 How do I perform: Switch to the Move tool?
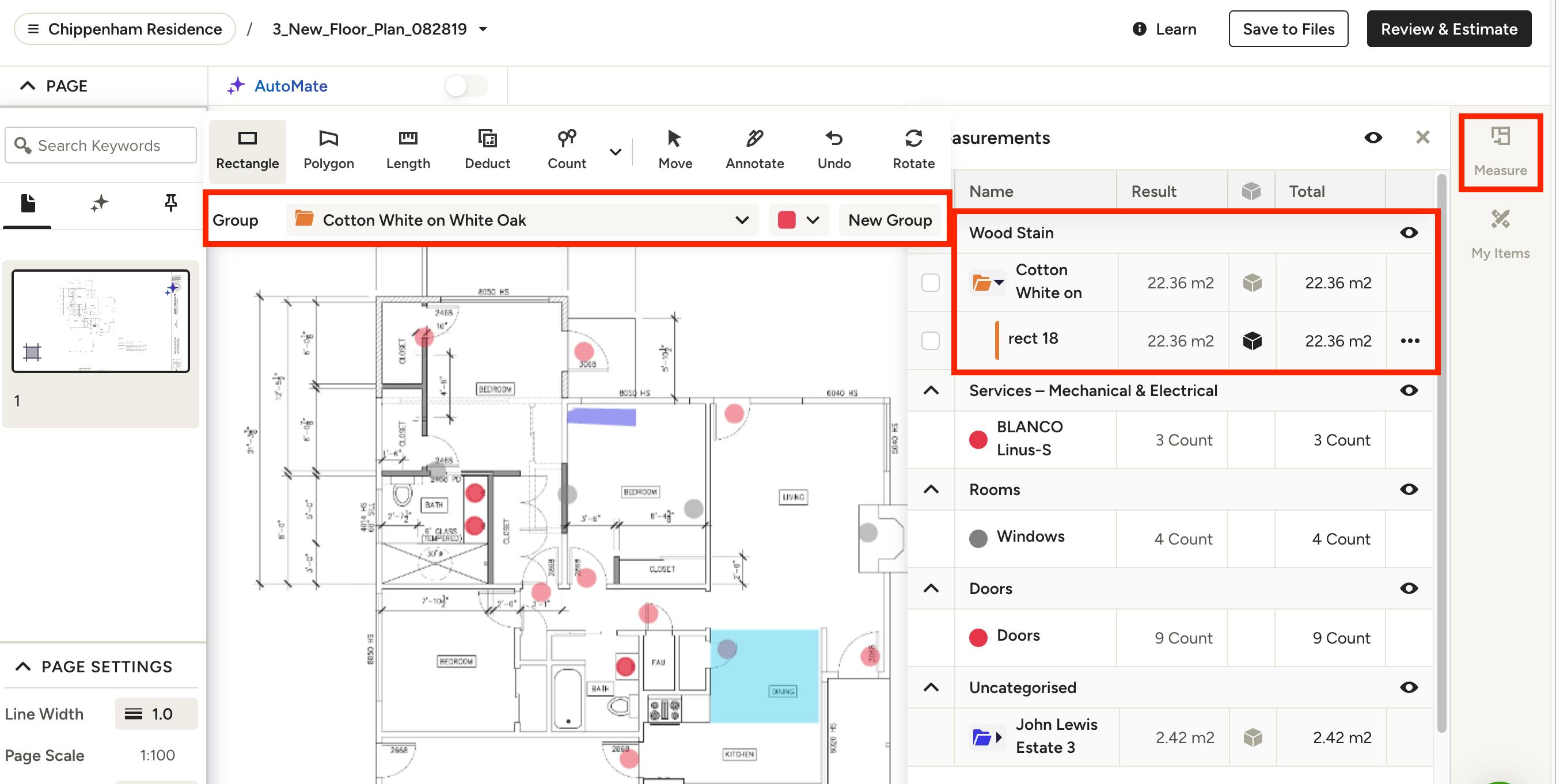[675, 150]
